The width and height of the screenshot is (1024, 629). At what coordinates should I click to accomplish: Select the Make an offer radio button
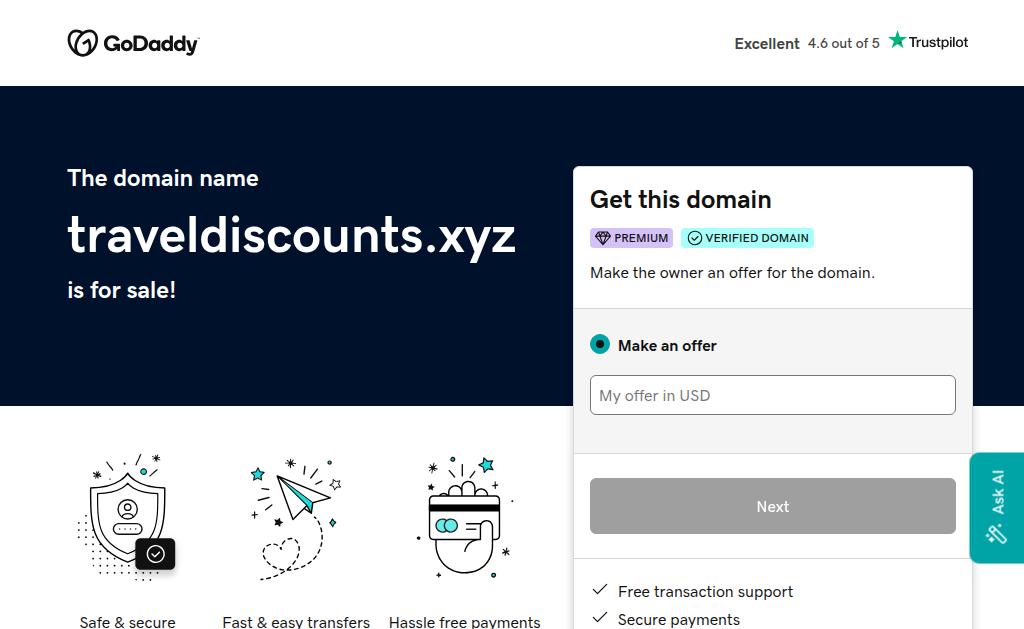[600, 345]
